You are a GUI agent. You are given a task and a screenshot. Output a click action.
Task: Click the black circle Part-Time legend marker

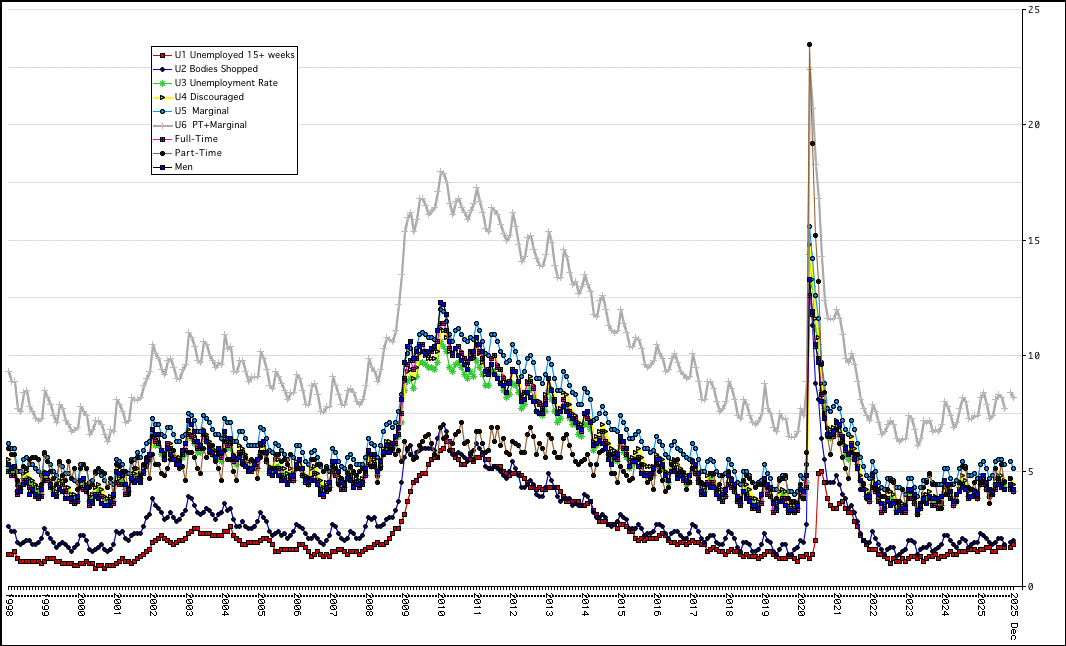click(161, 153)
